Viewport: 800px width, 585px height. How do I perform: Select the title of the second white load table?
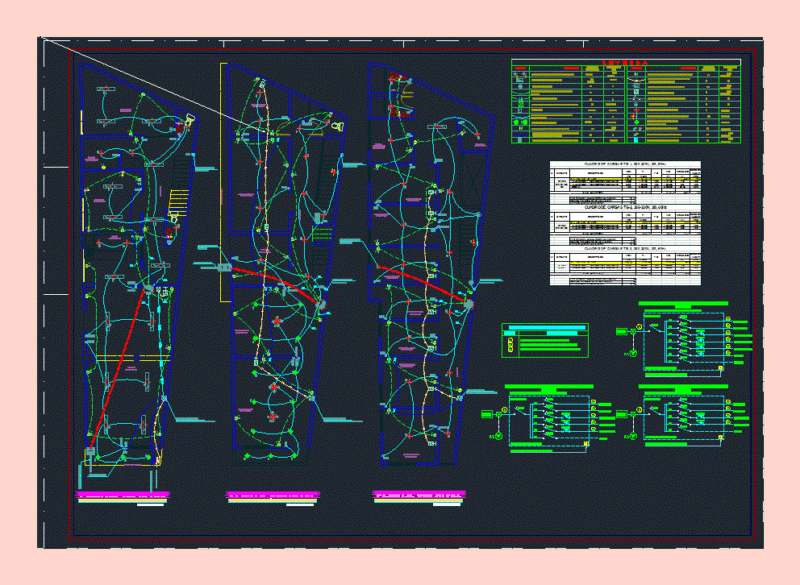[x=625, y=208]
